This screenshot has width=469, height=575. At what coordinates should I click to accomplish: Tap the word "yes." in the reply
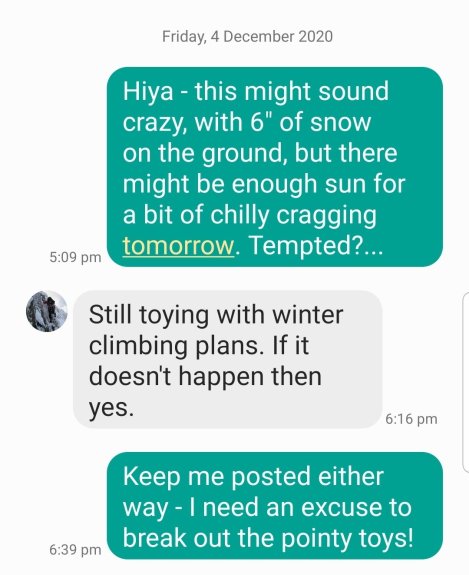coord(111,408)
